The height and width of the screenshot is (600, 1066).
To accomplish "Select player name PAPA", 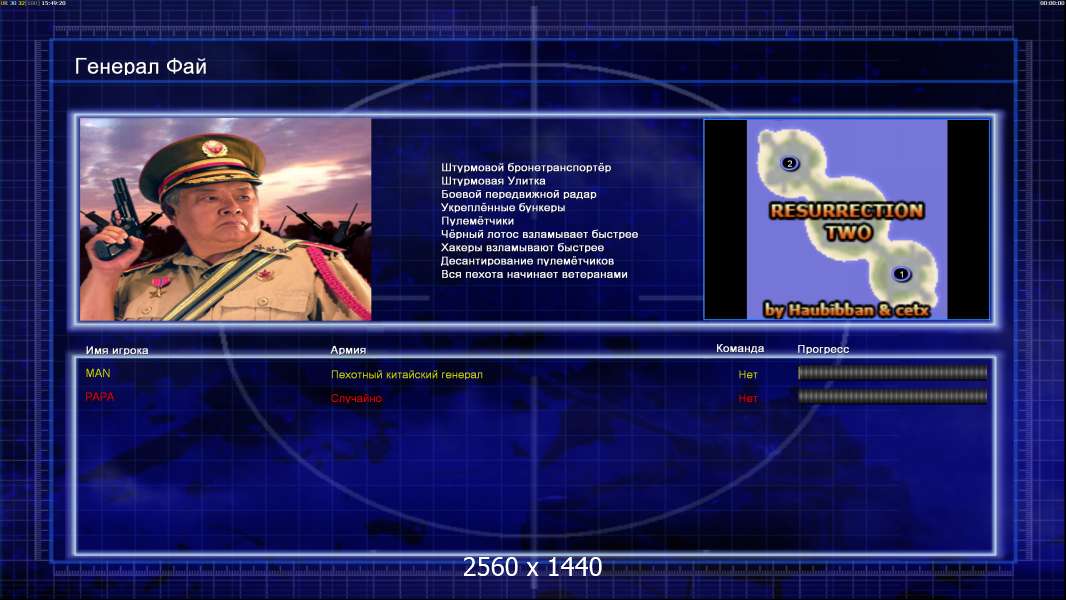I will [99, 396].
